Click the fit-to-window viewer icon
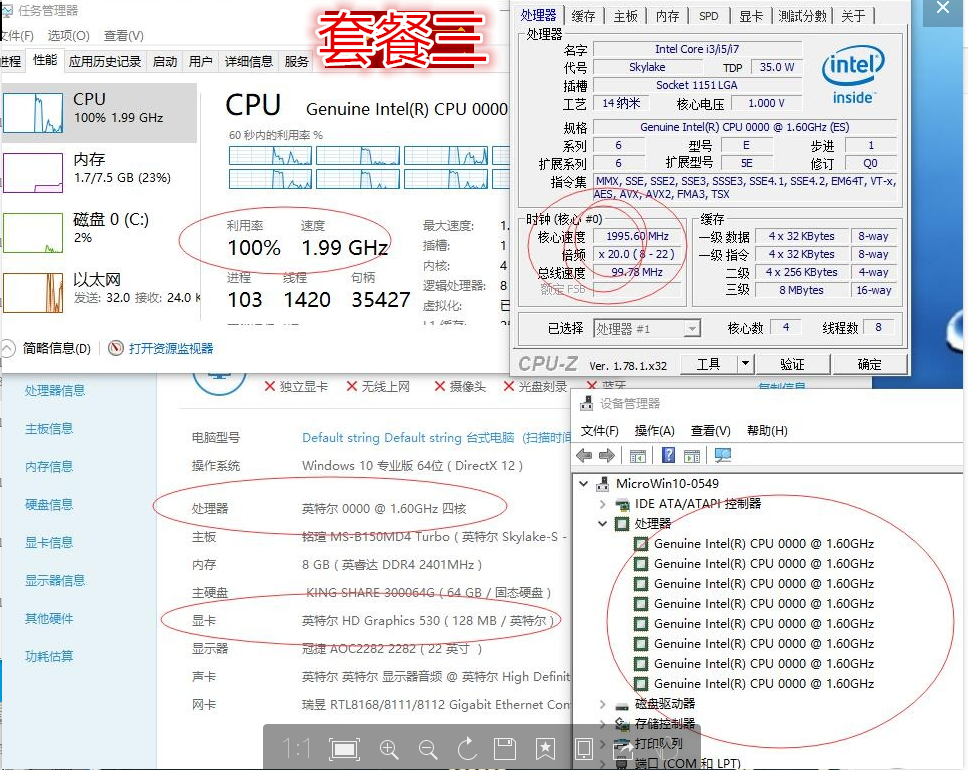The image size is (968, 770). [x=344, y=750]
